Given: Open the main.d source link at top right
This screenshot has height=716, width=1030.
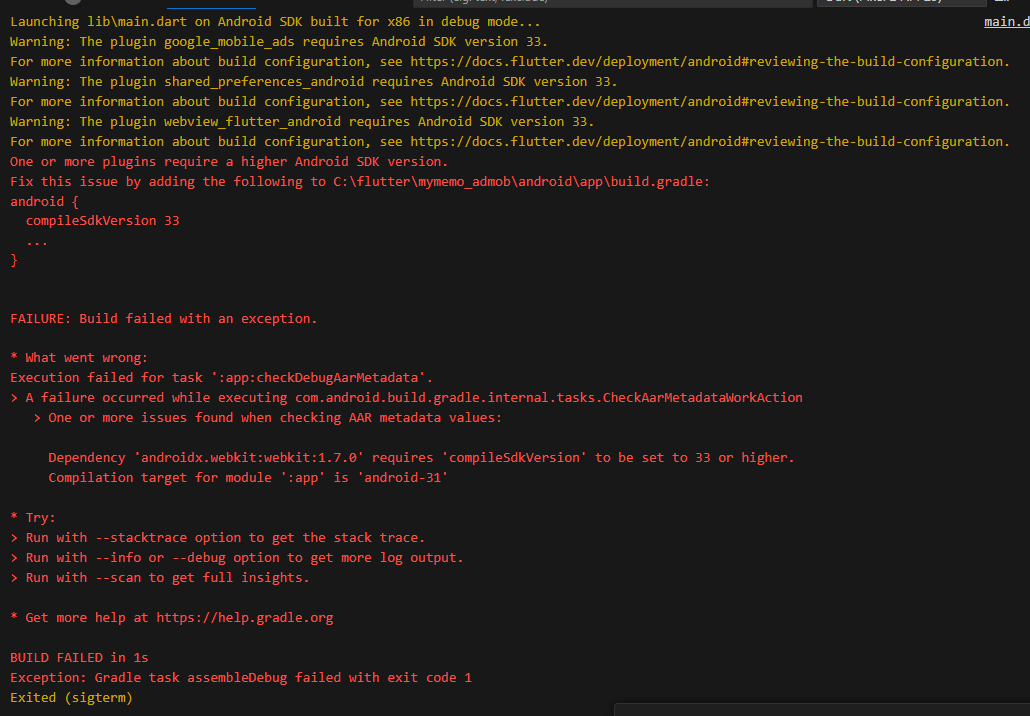Looking at the screenshot, I should point(1006,22).
